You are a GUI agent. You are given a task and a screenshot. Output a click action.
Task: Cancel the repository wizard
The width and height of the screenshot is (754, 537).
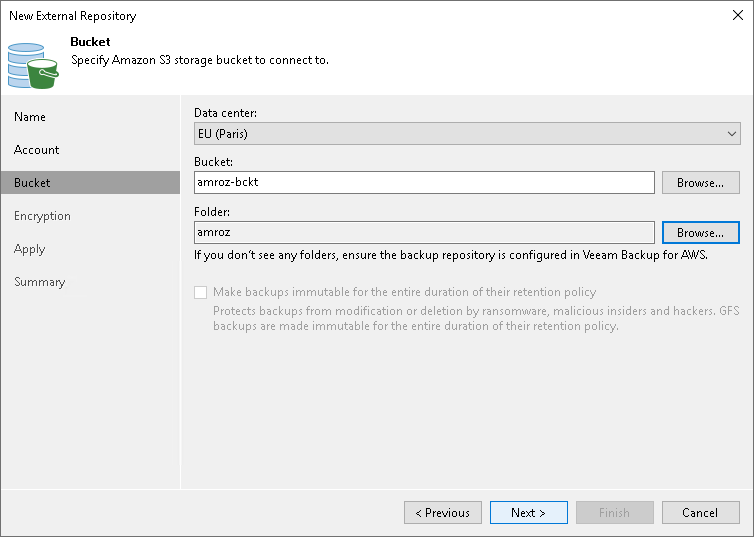(x=700, y=513)
